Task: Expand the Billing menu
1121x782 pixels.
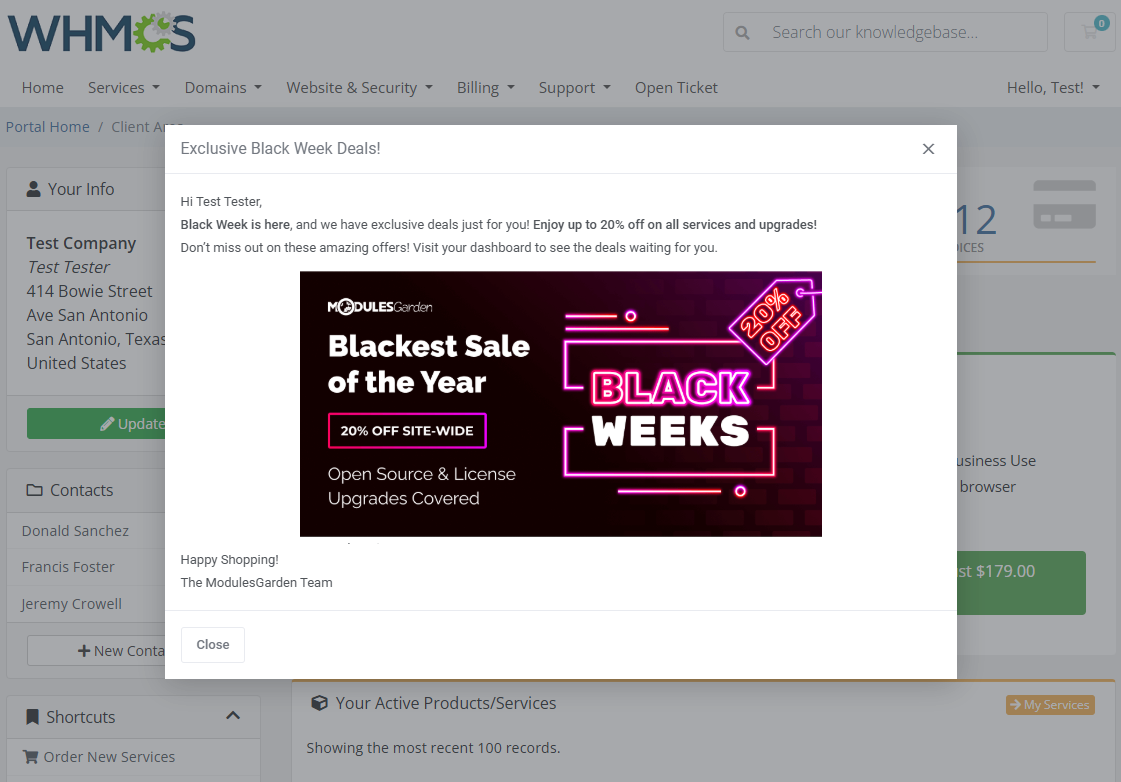Action: (x=486, y=88)
